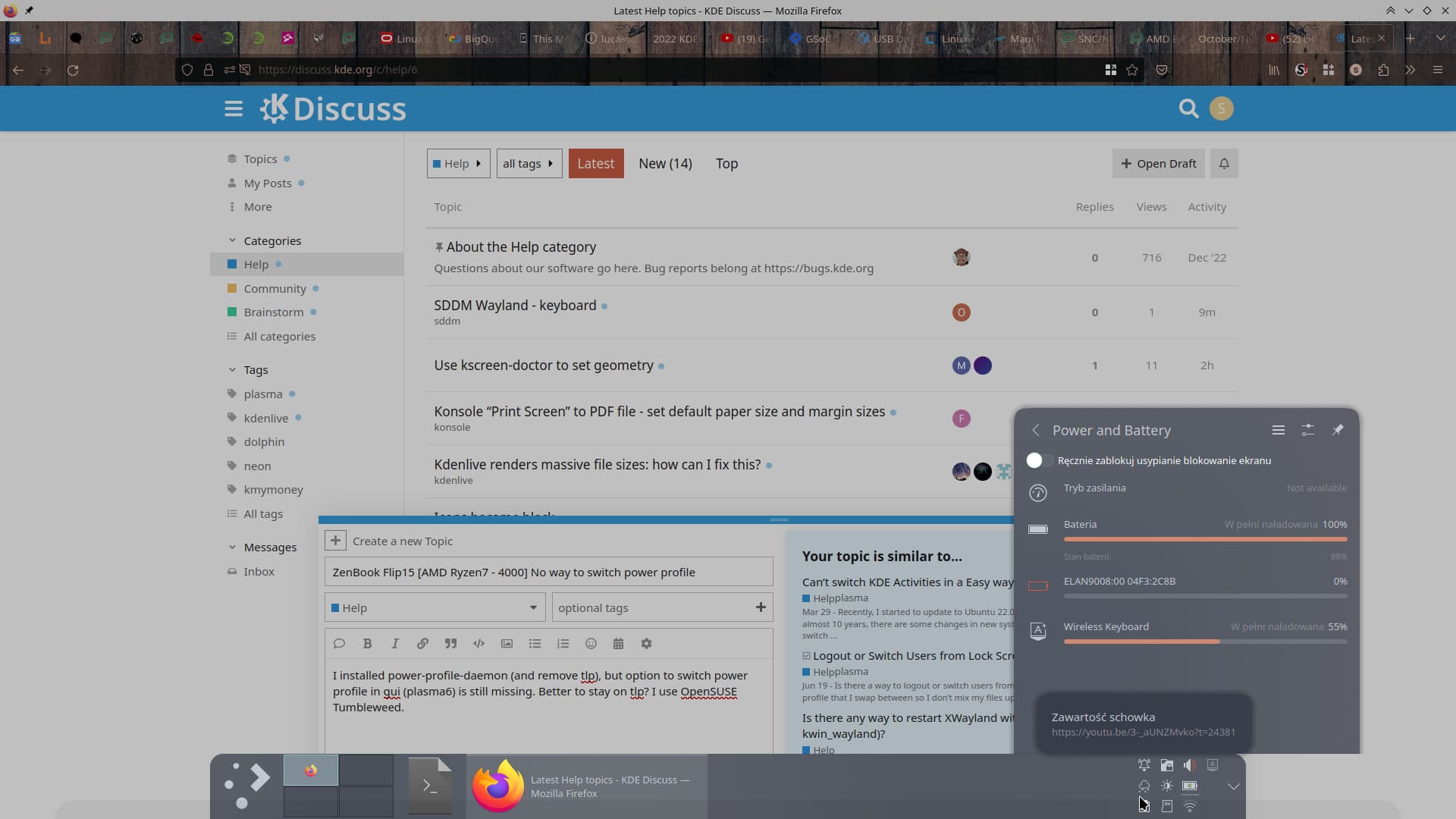Click the Open Draft button
The image size is (1456, 819).
1158,163
